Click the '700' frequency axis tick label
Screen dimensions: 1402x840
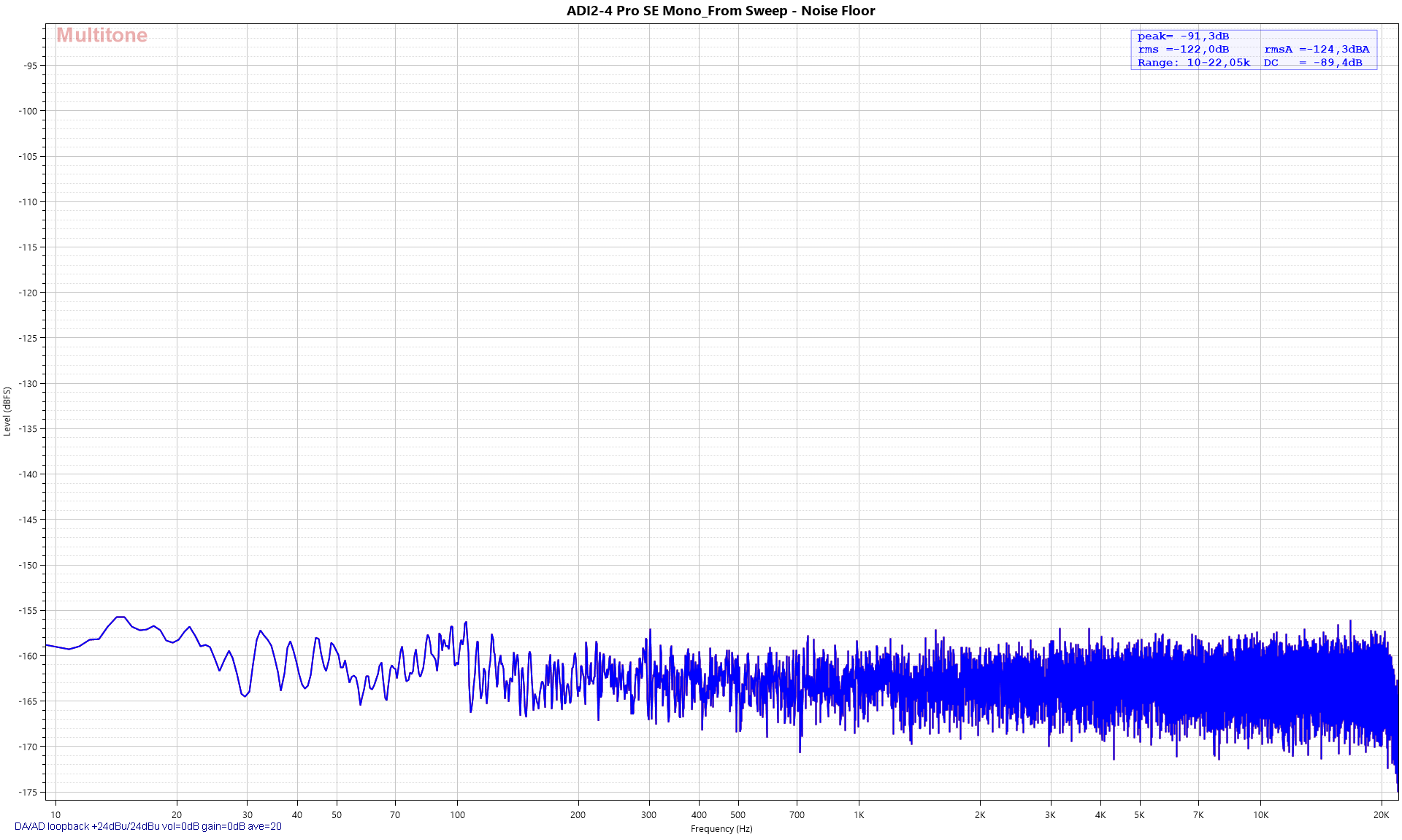(797, 815)
